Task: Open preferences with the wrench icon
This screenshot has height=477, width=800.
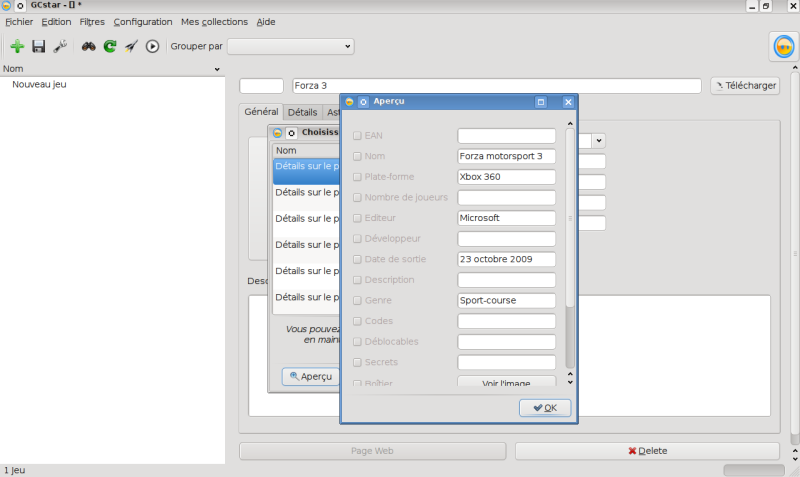Action: click(x=60, y=46)
